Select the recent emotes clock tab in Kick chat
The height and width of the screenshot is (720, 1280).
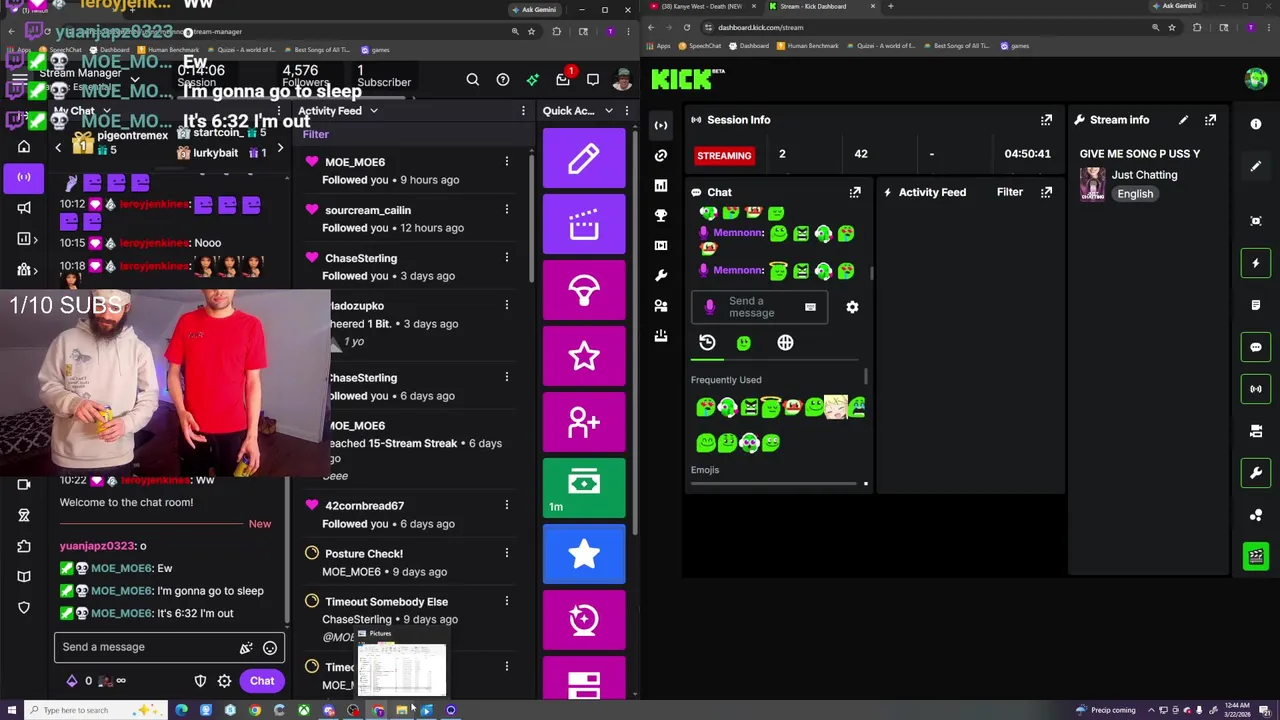coord(707,343)
